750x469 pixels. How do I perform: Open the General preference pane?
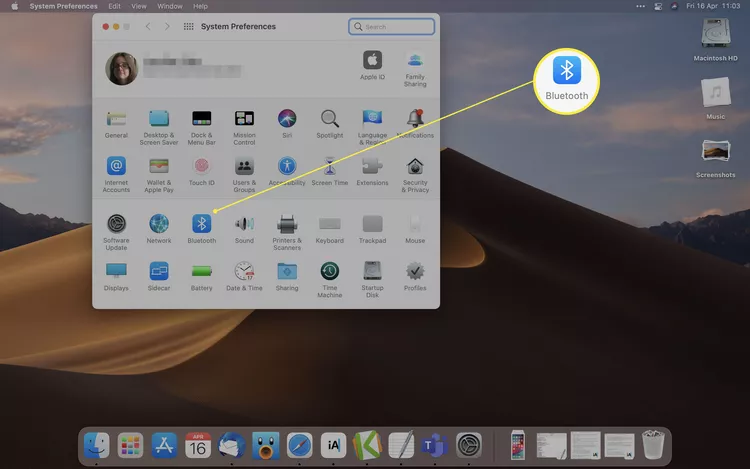click(116, 124)
